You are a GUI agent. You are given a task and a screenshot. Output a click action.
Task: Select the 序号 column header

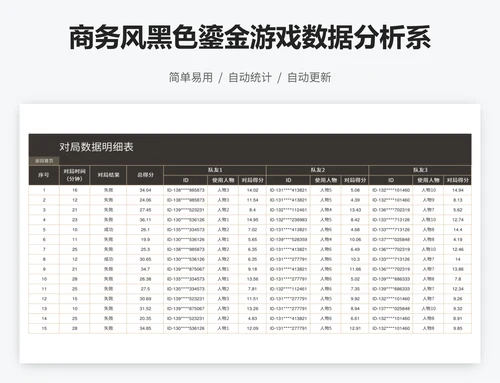pyautogui.click(x=44, y=175)
